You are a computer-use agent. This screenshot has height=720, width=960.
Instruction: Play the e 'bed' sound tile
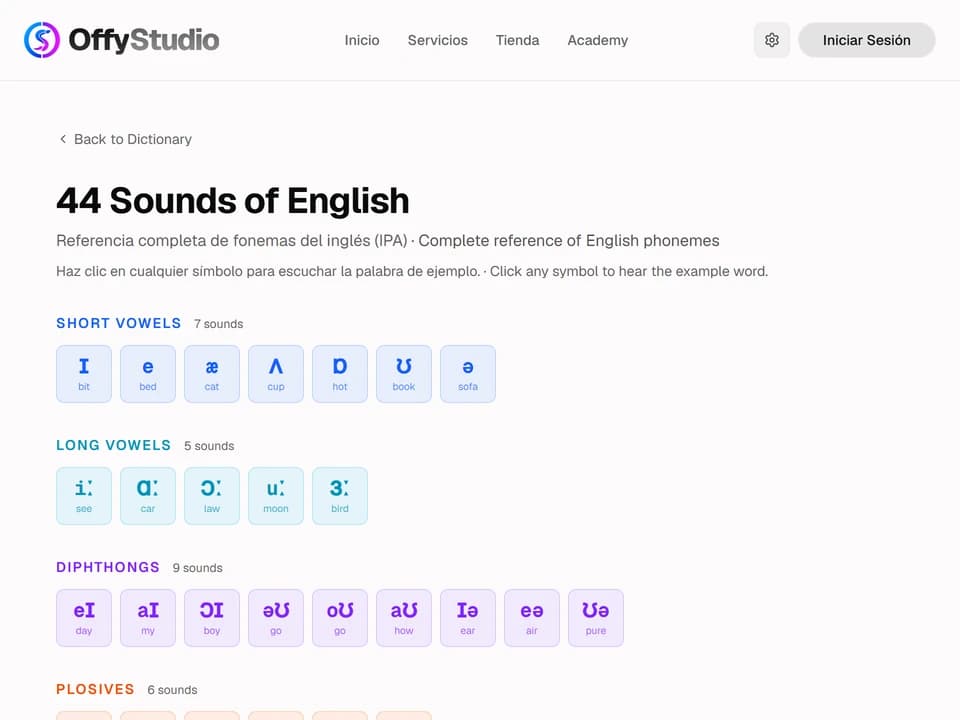pyautogui.click(x=148, y=374)
